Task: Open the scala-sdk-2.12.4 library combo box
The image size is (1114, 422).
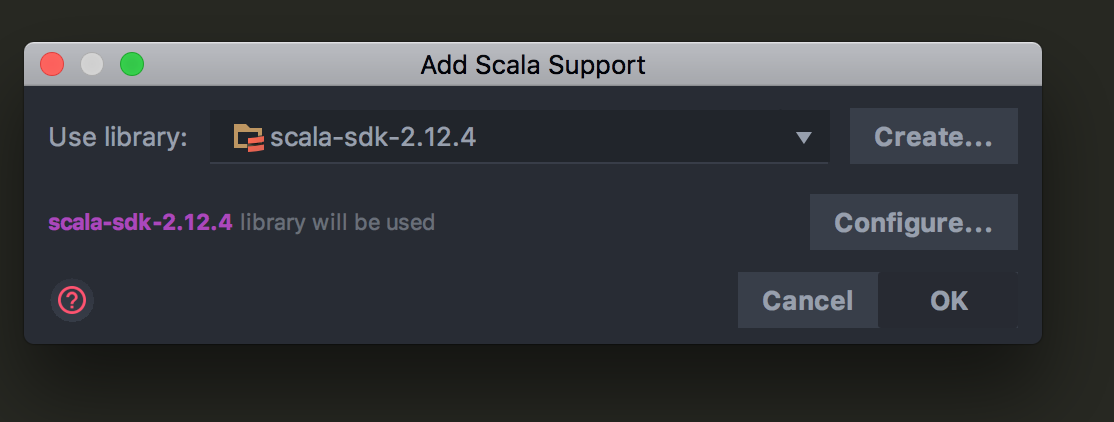Action: (x=518, y=137)
